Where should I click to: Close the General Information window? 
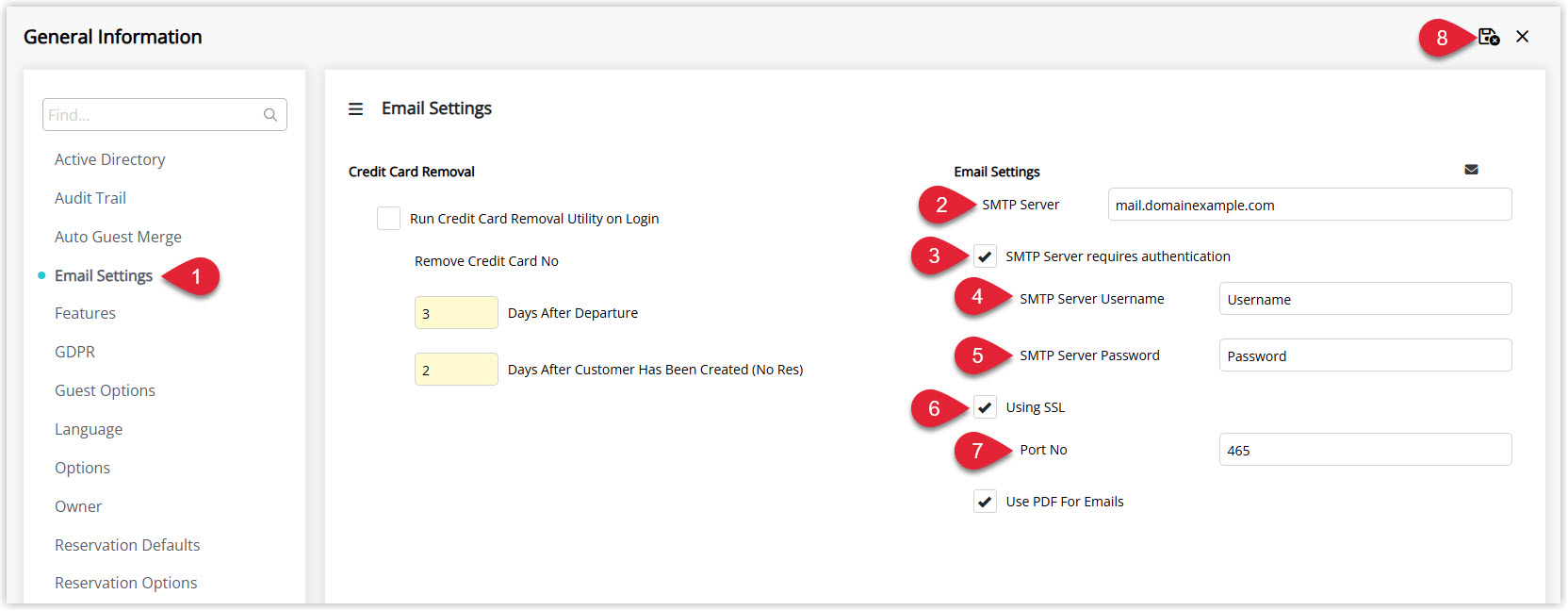[x=1523, y=37]
